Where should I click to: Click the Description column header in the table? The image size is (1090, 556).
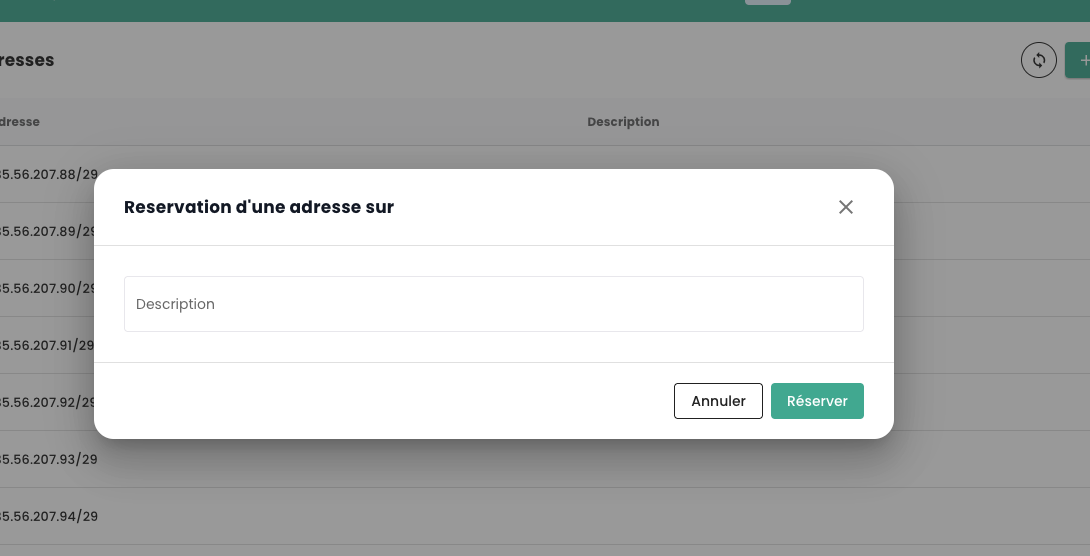click(x=623, y=122)
